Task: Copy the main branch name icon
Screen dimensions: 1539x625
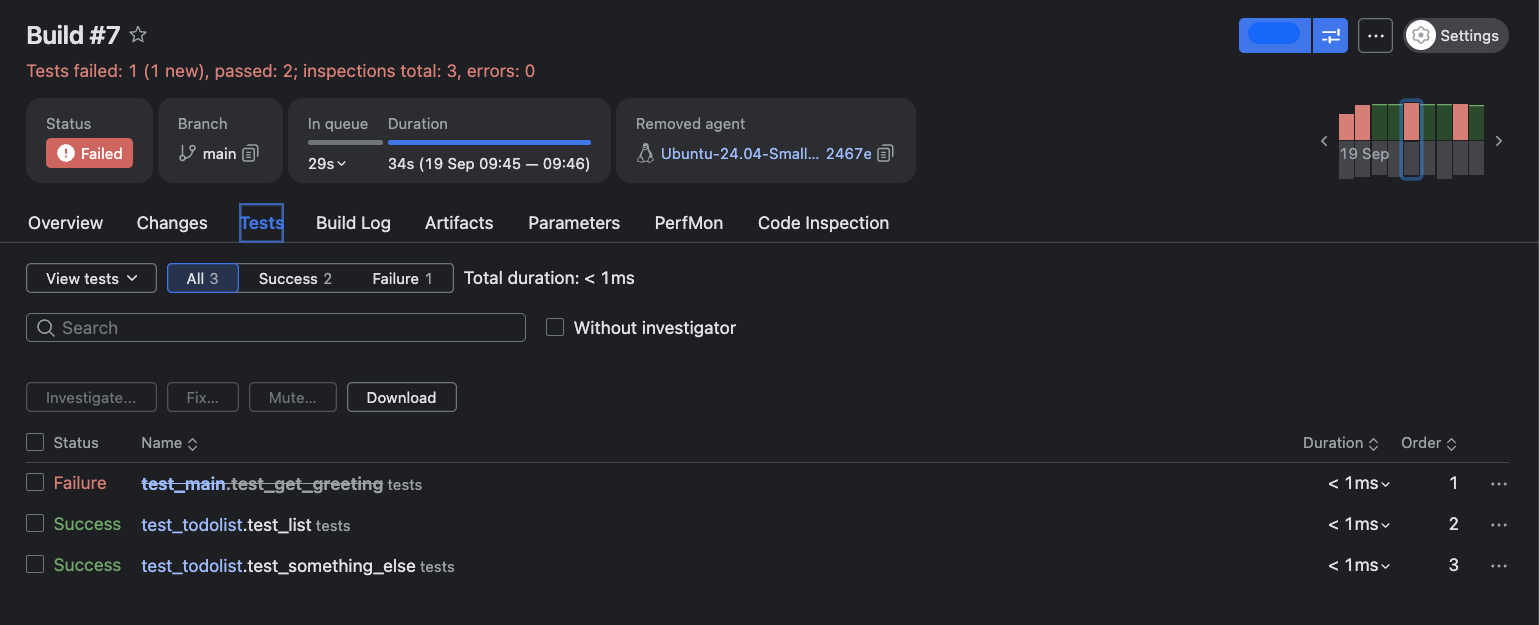Action: point(251,153)
